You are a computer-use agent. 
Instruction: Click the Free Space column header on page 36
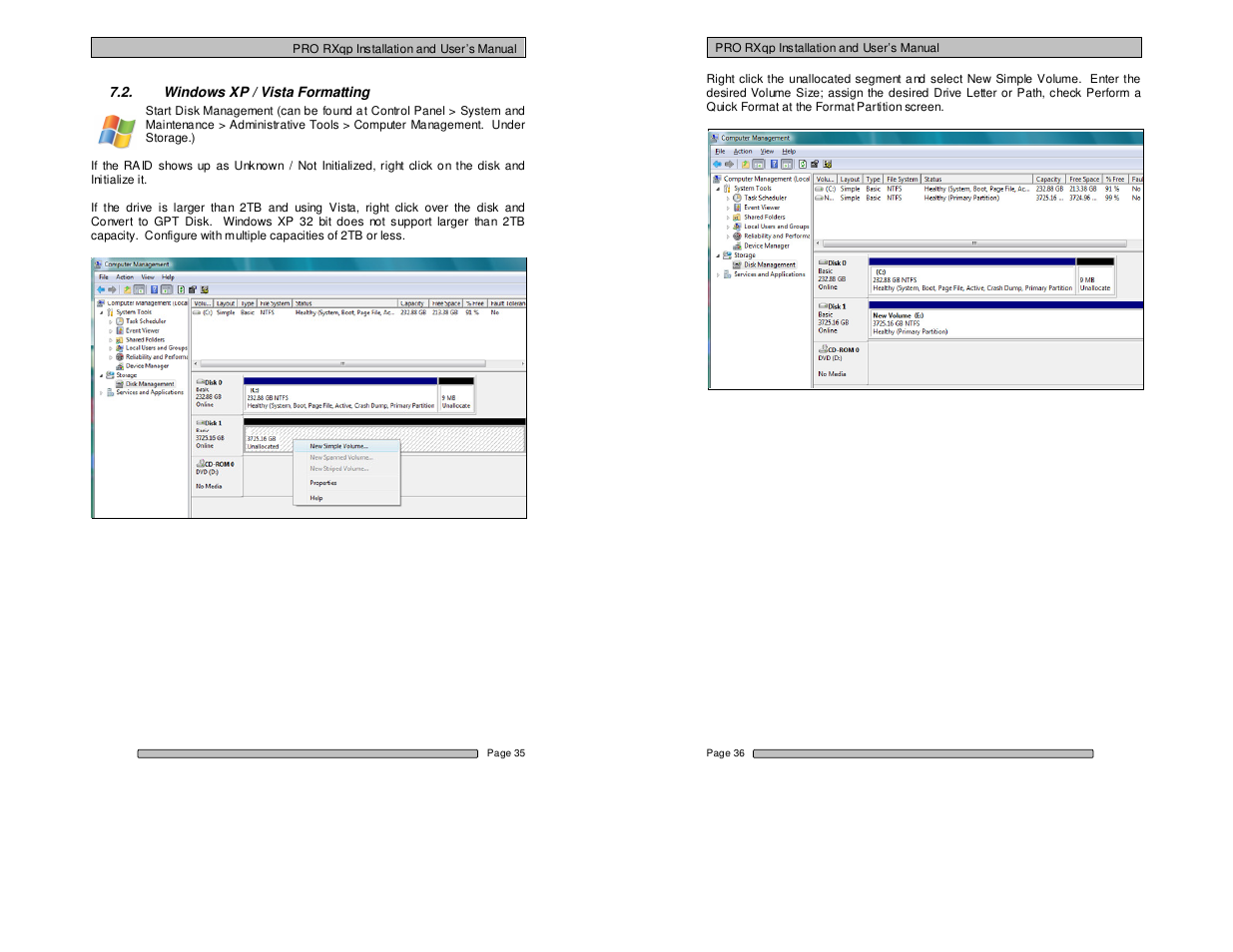pos(1084,180)
